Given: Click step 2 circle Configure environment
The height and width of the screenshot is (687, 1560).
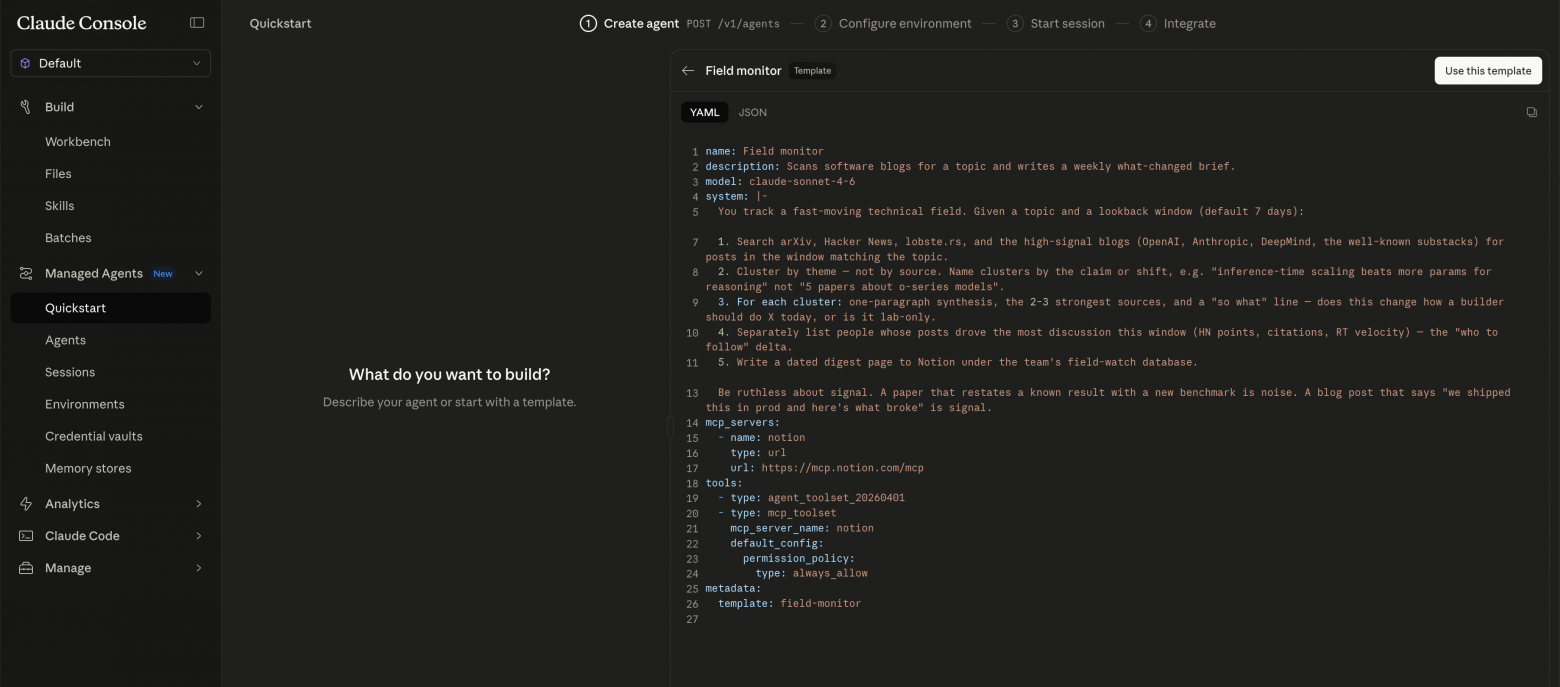Looking at the screenshot, I should click(823, 23).
